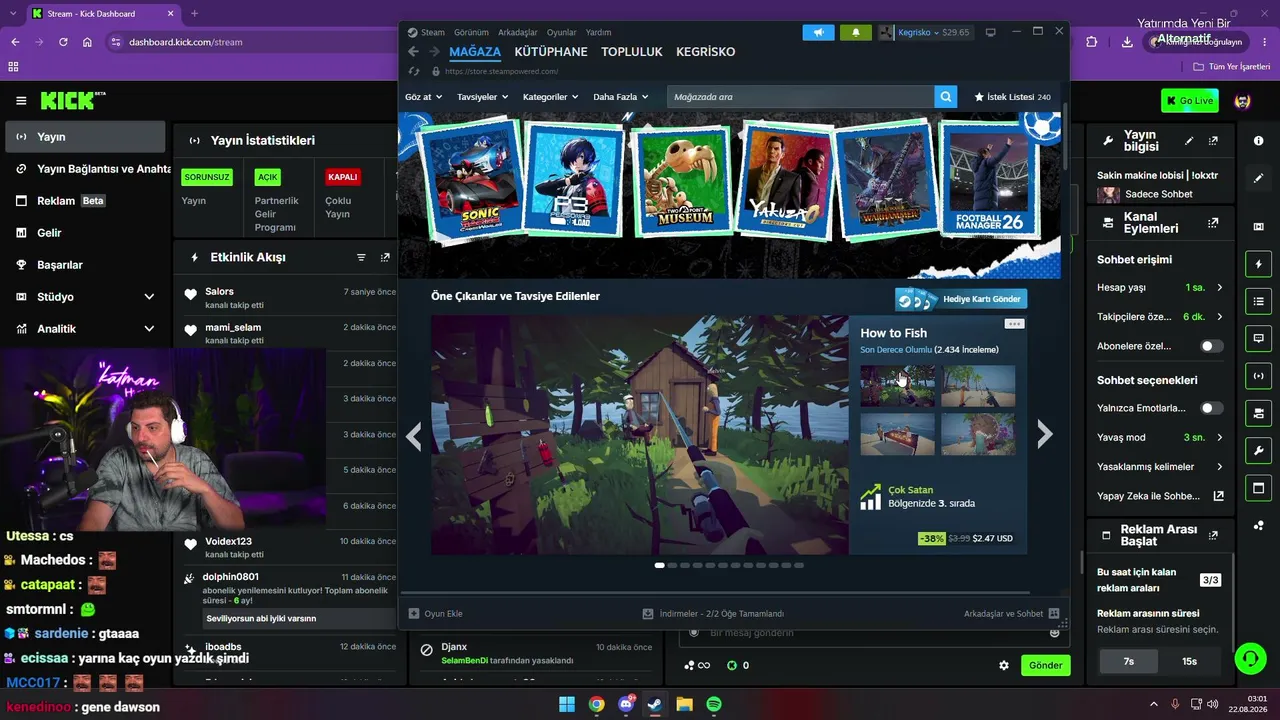Filter the Etkinlik Akışı feed
The width and height of the screenshot is (1280, 720).
point(361,257)
